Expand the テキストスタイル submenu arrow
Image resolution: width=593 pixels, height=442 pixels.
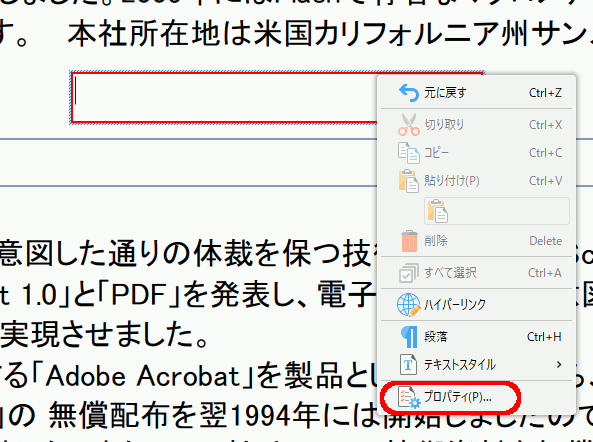click(559, 364)
